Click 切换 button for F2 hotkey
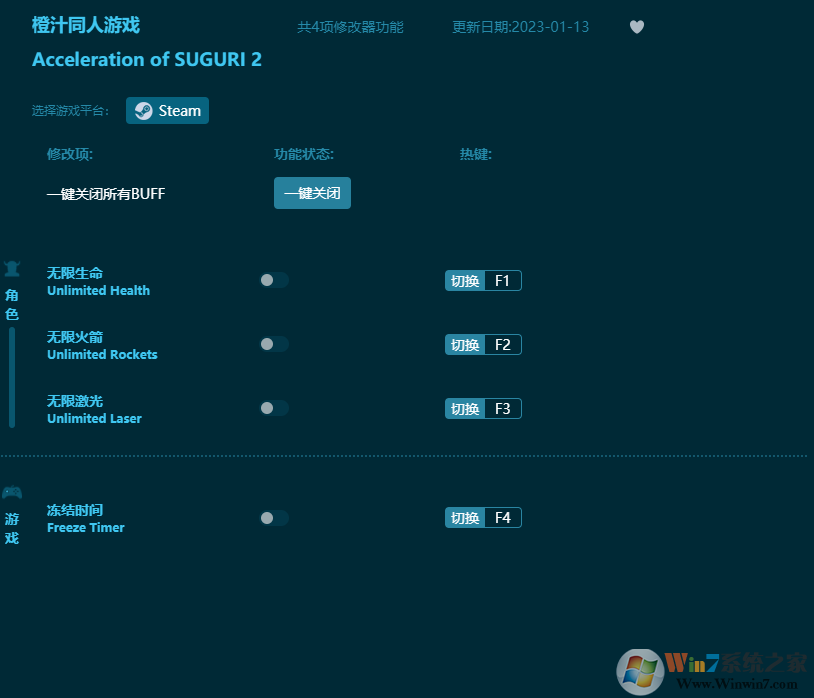 tap(465, 345)
